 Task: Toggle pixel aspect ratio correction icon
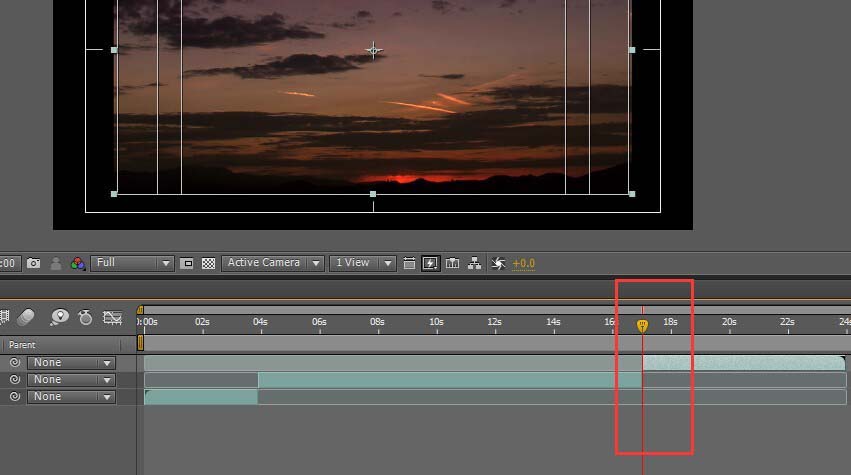tap(409, 263)
